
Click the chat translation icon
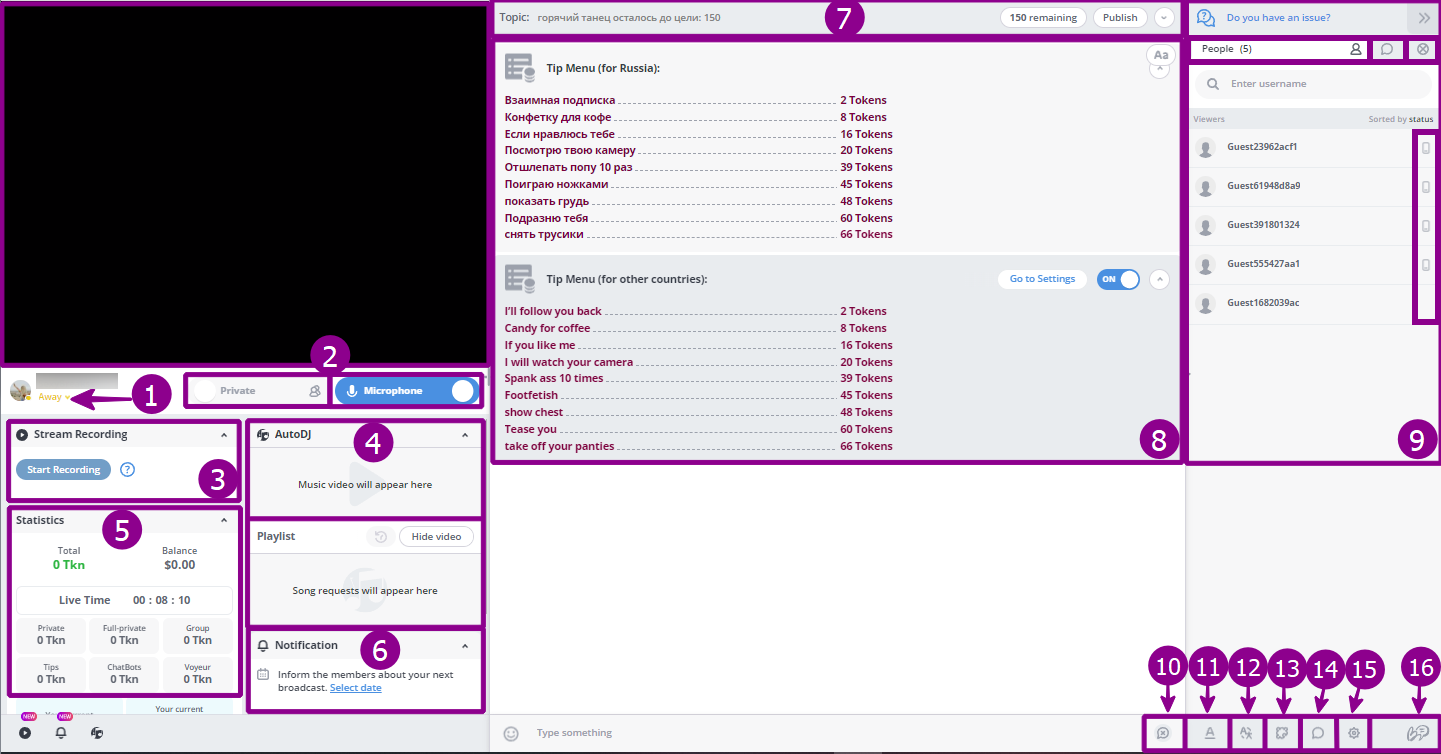coord(1245,733)
